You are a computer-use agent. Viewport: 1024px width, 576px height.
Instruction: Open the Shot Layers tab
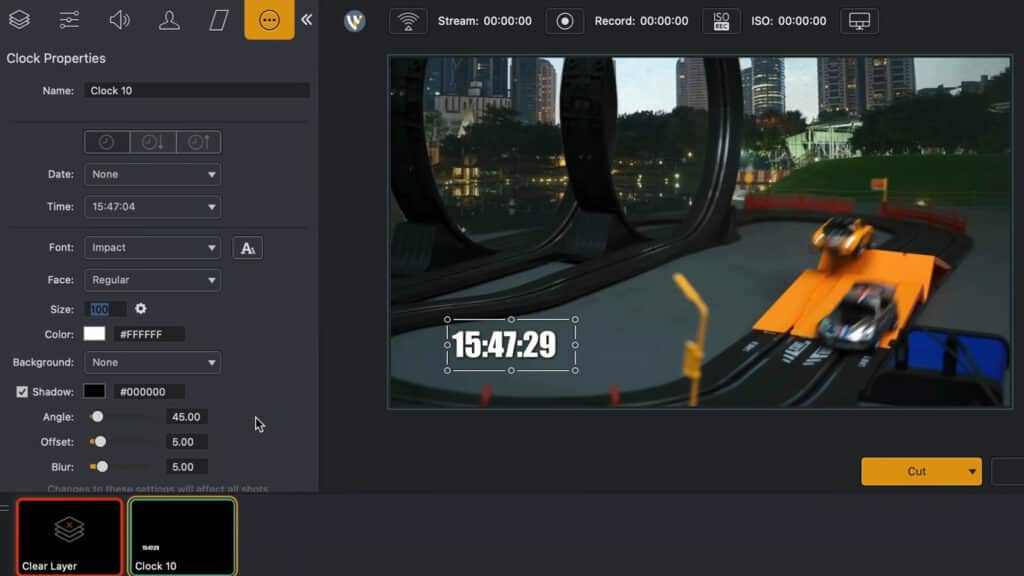click(x=19, y=20)
